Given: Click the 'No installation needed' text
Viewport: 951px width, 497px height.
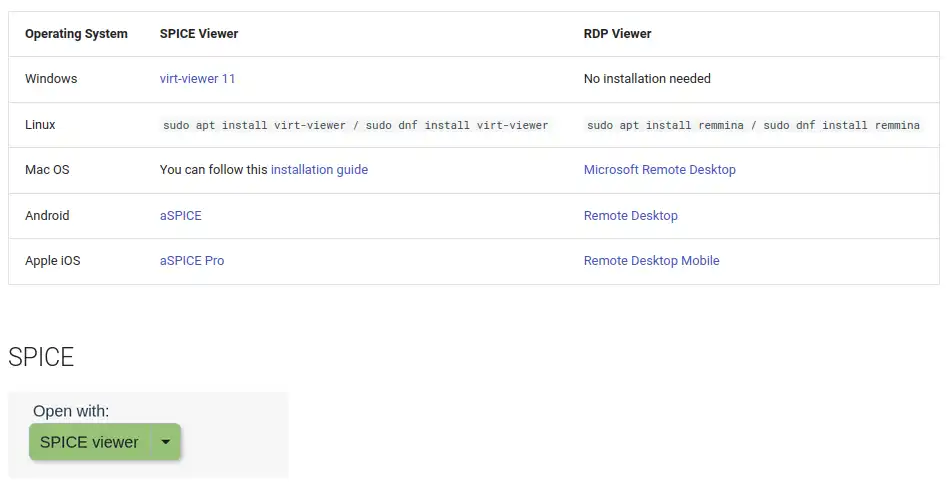Looking at the screenshot, I should (x=647, y=79).
